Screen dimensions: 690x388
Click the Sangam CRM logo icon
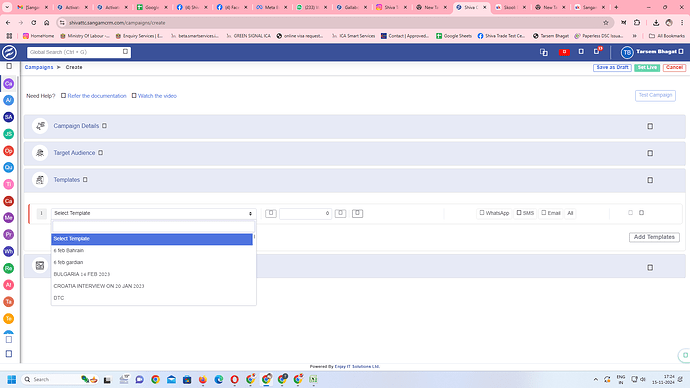[x=9, y=52]
